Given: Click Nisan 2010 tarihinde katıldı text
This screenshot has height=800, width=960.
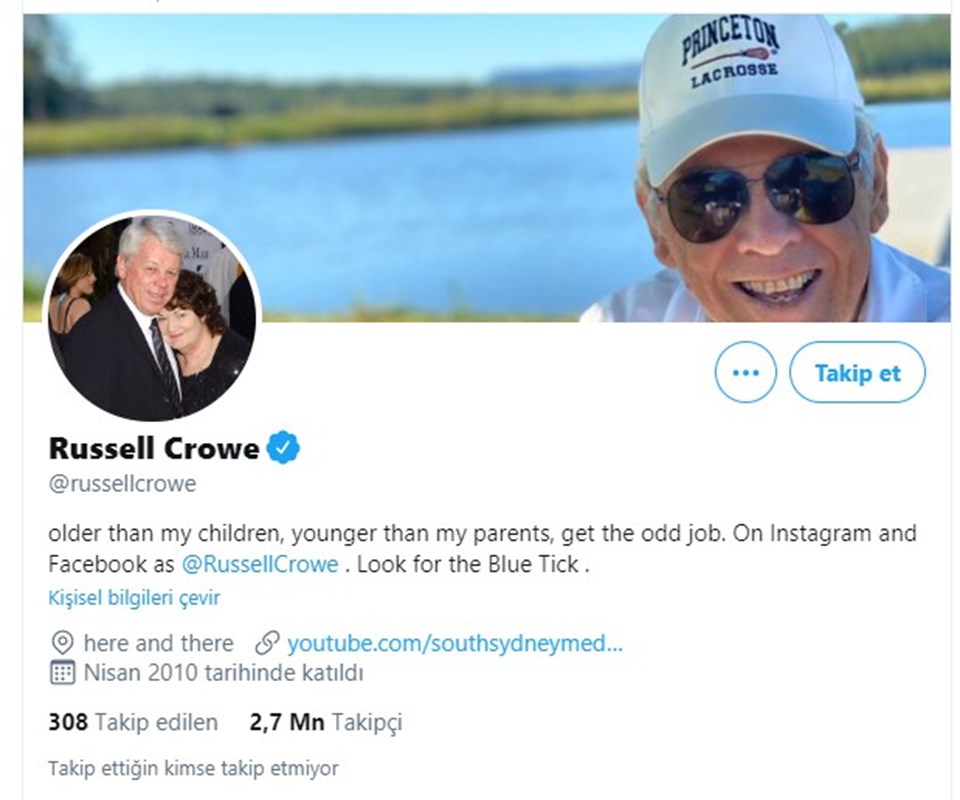Looking at the screenshot, I should (x=223, y=673).
